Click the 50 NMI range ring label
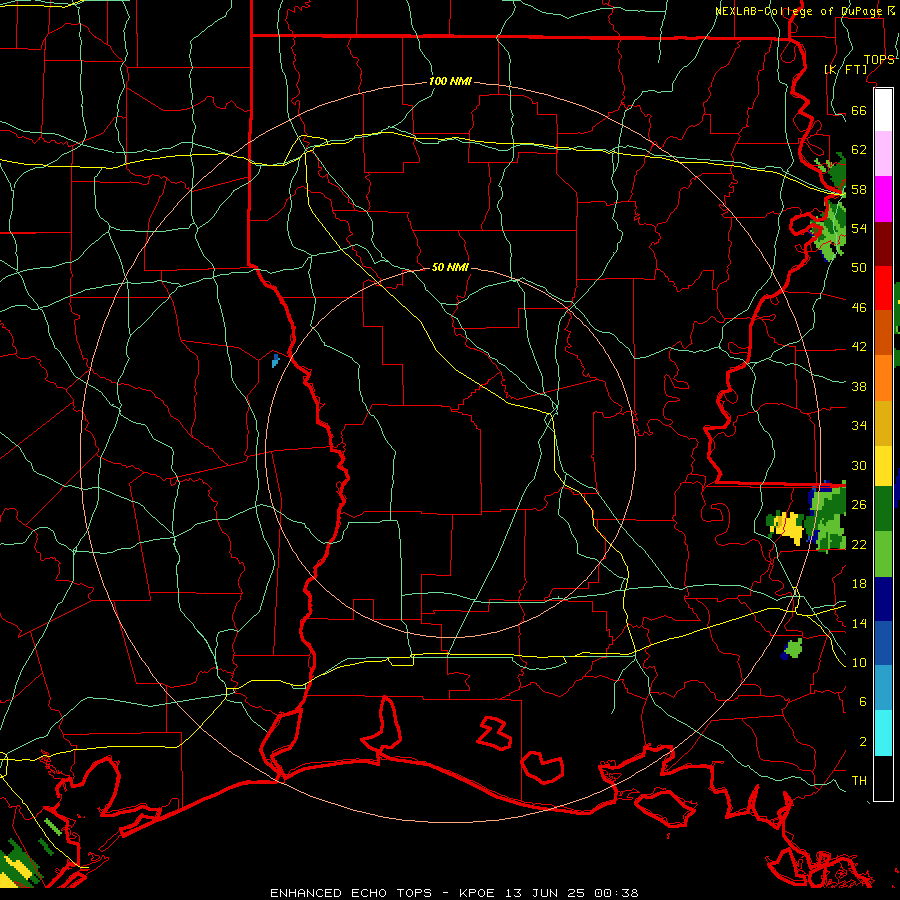The image size is (900, 900). point(450,267)
